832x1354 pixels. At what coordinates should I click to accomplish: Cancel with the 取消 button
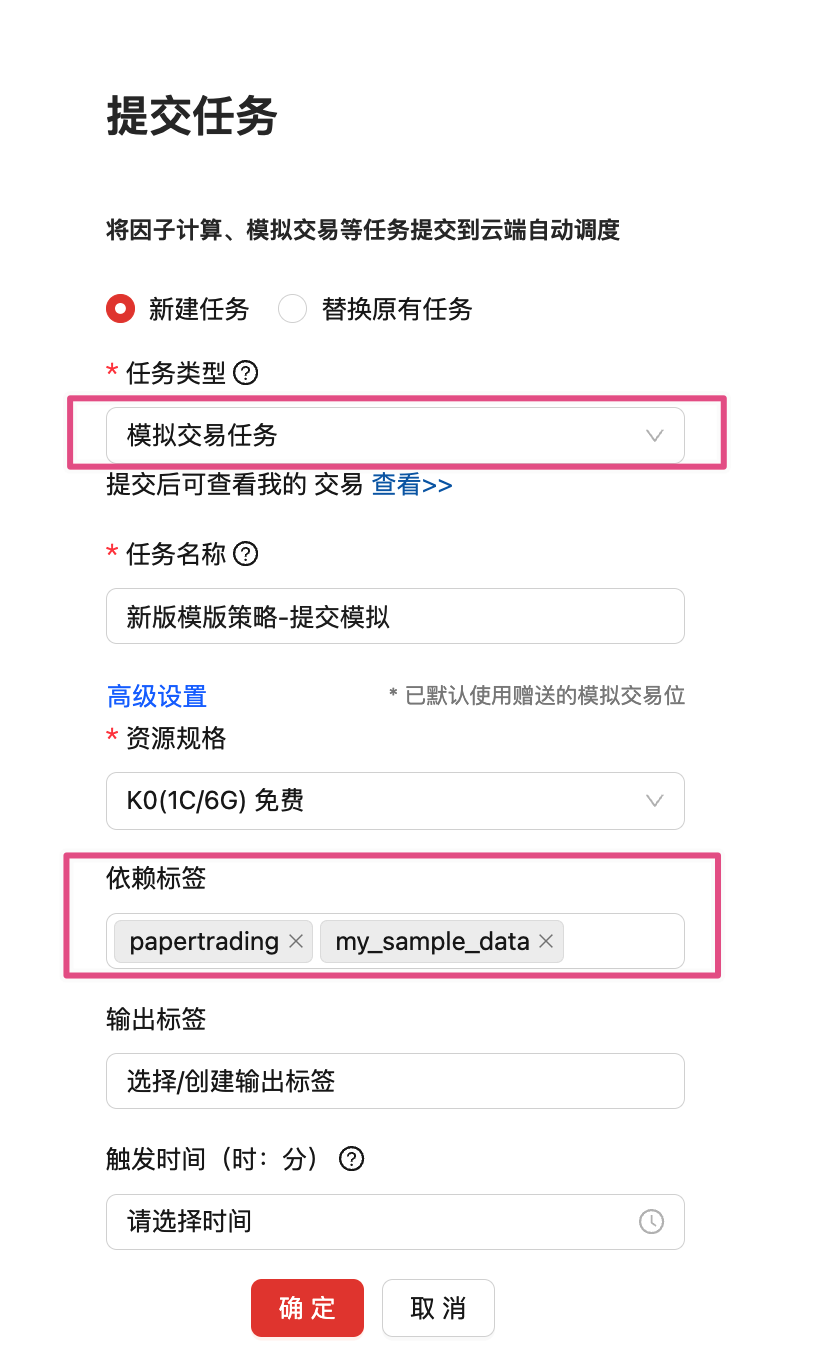coord(438,1308)
